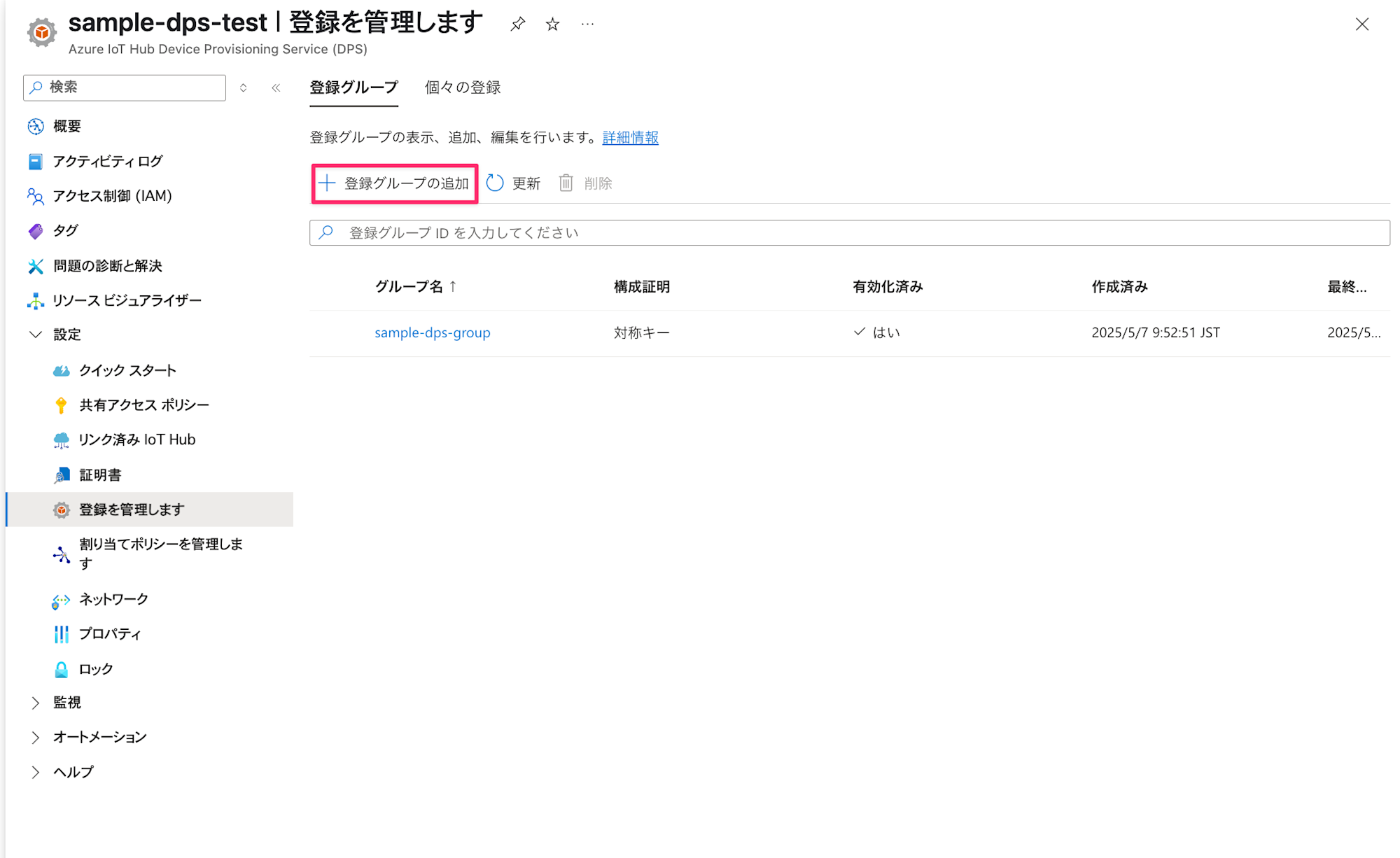Sort by 有効化済み column header
The width and height of the screenshot is (1400, 858).
888,287
